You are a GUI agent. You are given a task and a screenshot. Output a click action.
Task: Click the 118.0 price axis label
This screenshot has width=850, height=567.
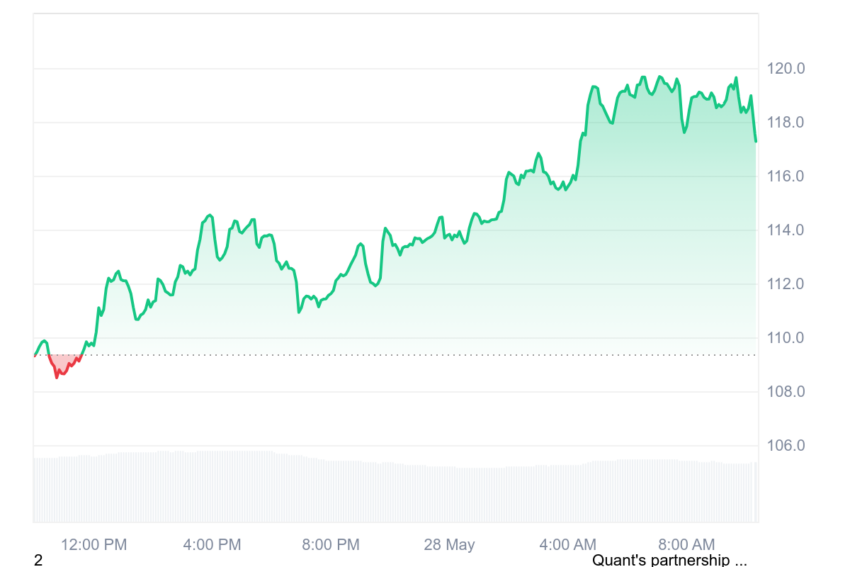pos(785,122)
